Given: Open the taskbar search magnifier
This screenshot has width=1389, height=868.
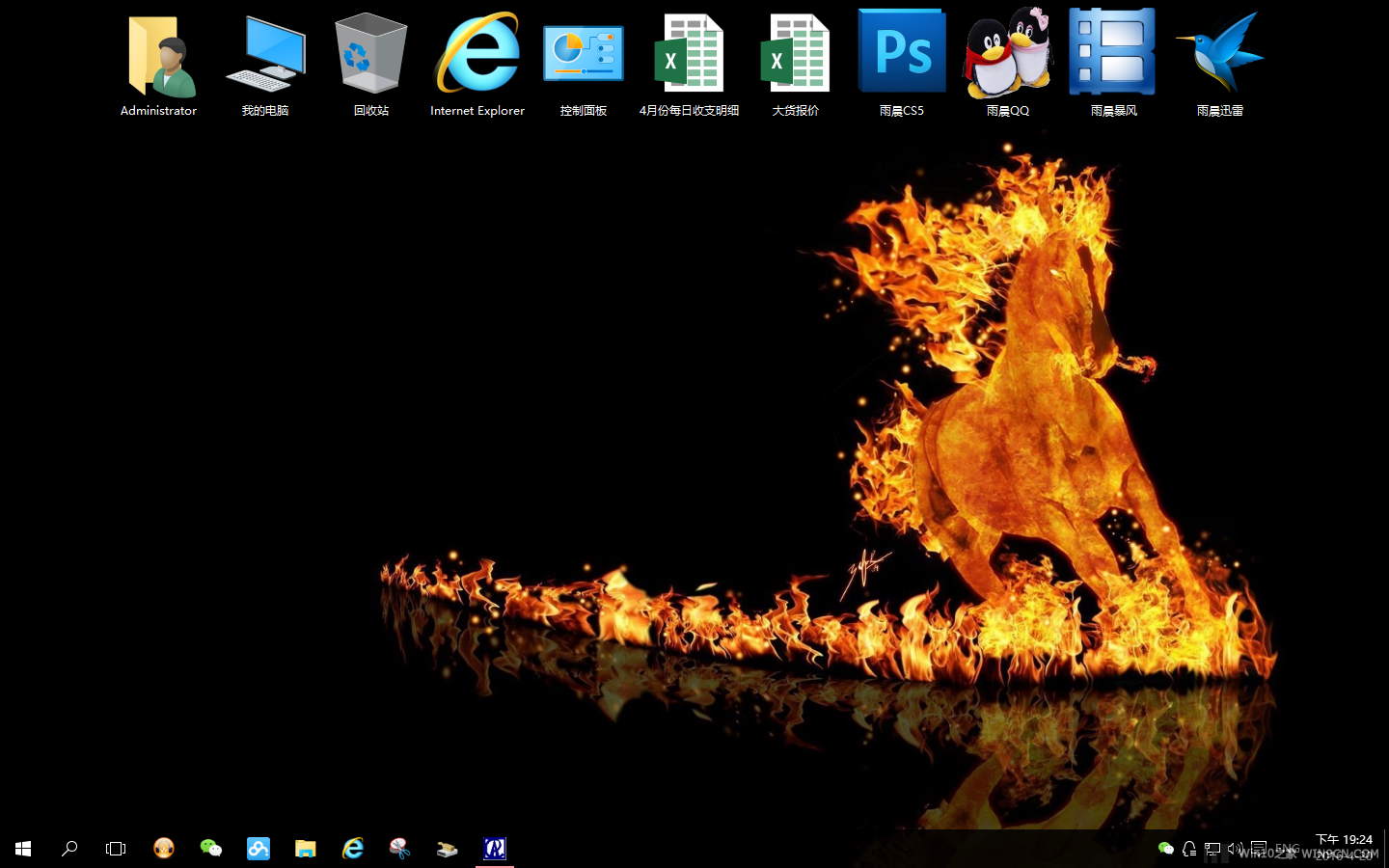Looking at the screenshot, I should point(69,849).
